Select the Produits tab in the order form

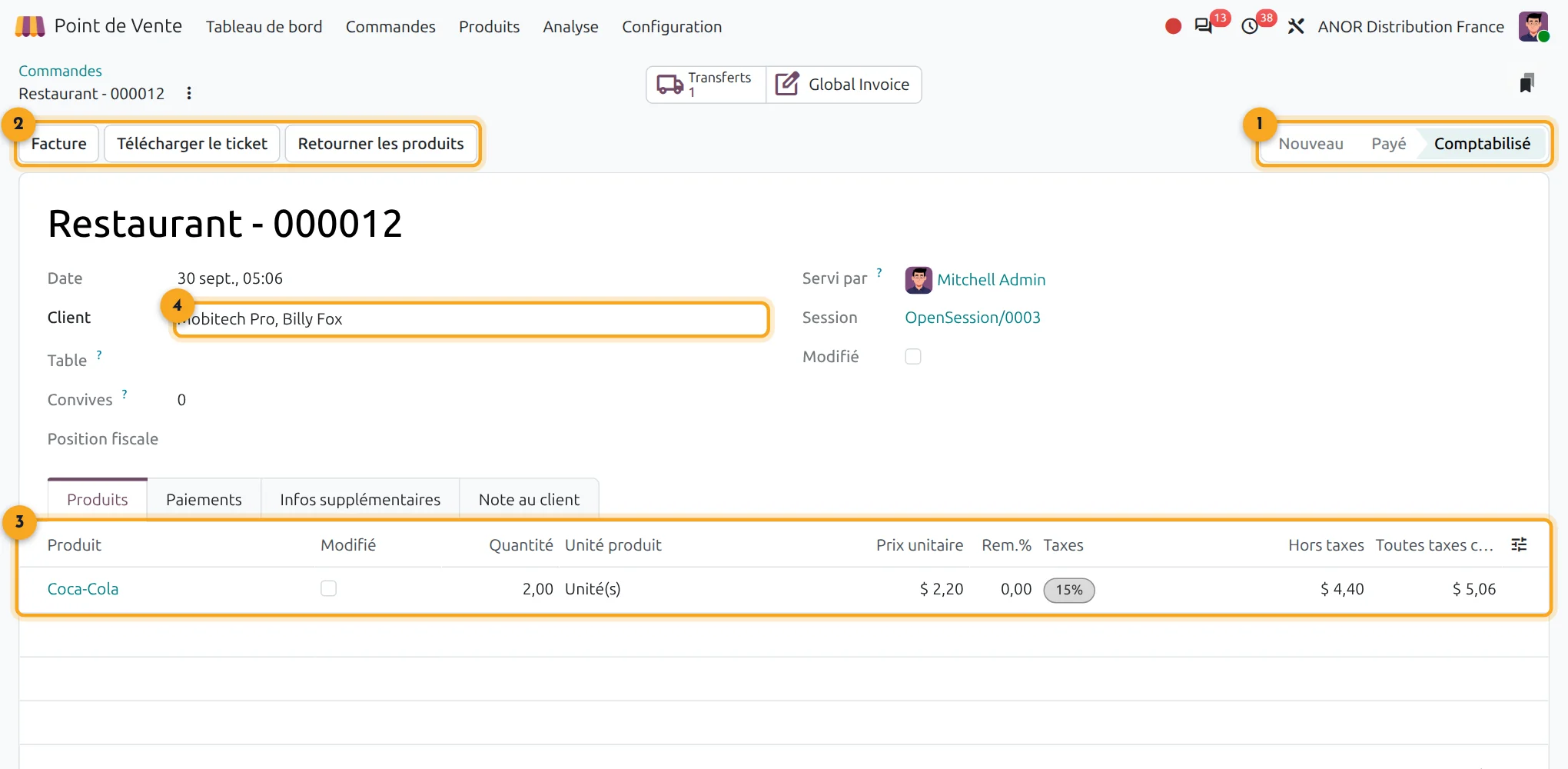(x=98, y=500)
